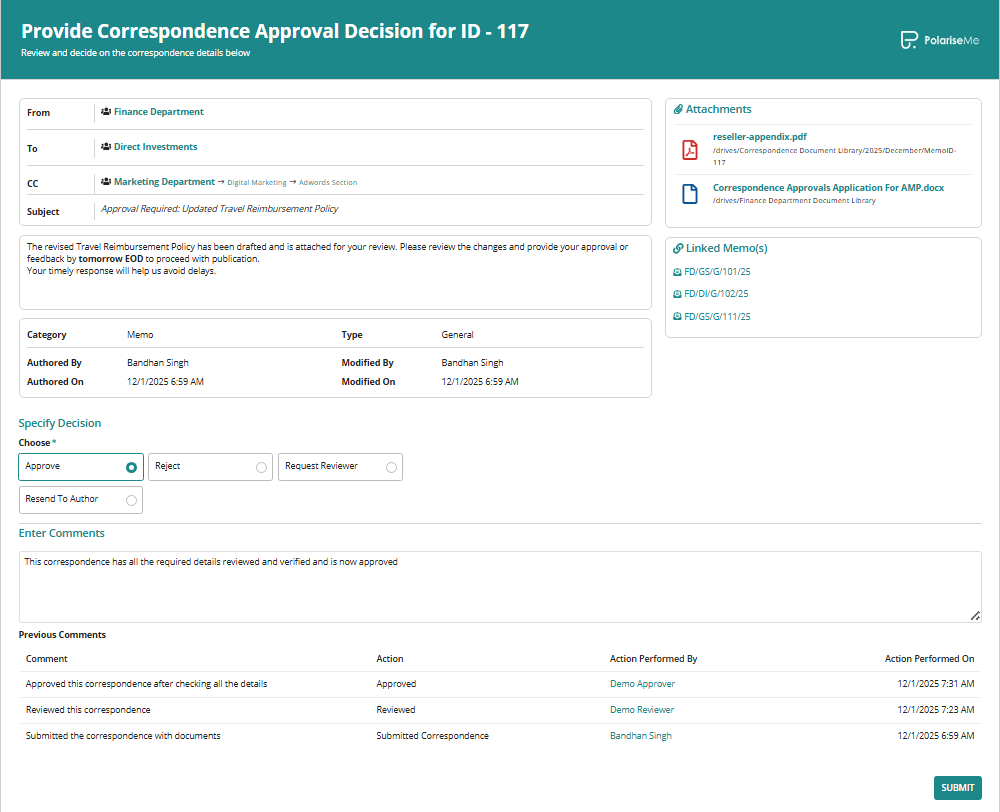This screenshot has height=812, width=1000.
Task: Select the Approve radio option
Action: point(131,467)
